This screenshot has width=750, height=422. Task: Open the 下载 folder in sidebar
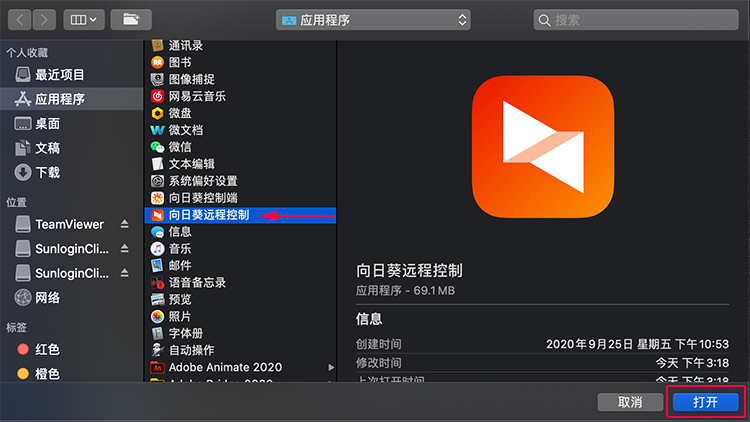(x=47, y=172)
